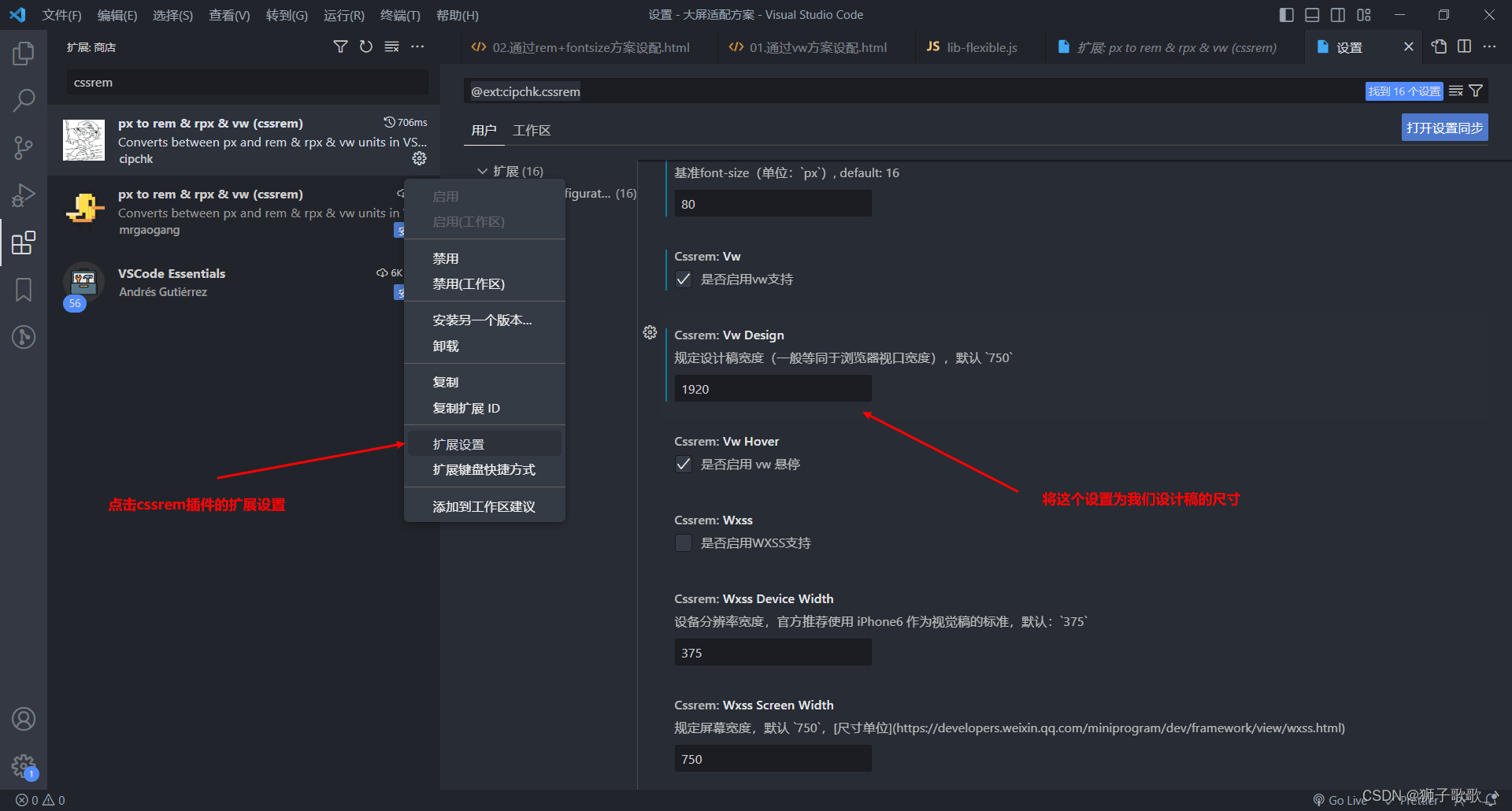Click manage gear of cipchk cssrem extension
The height and width of the screenshot is (811, 1512).
419,158
